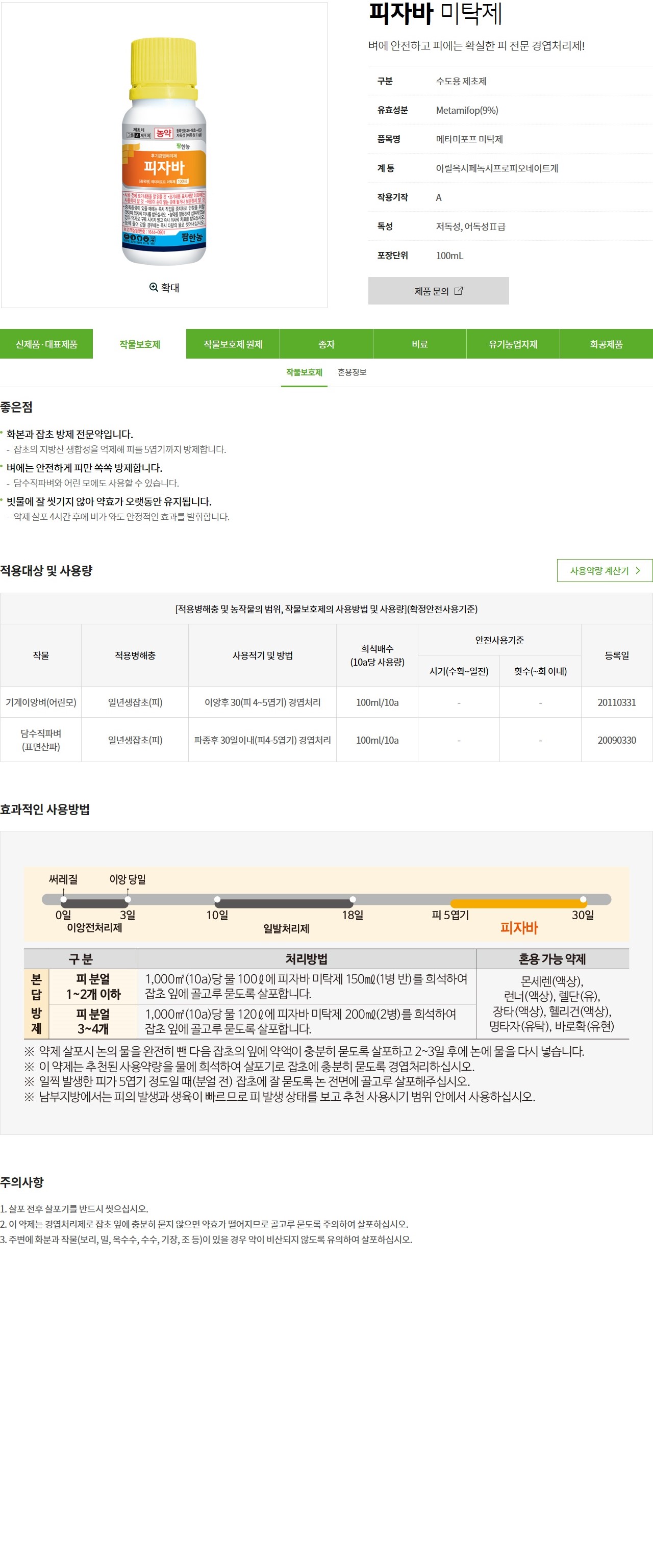Click the 적용병해충 column header
The width and height of the screenshot is (653, 1568).
(x=135, y=655)
